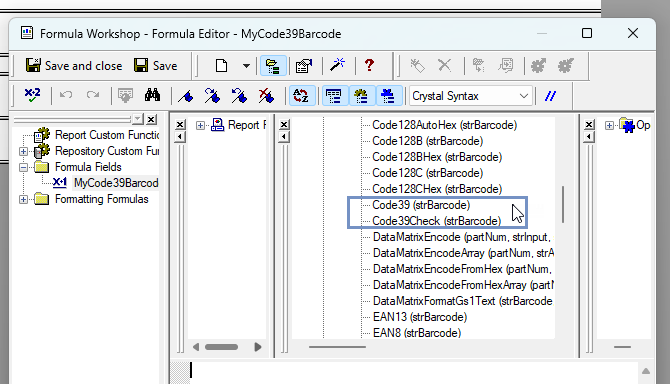Toggle the Workshop Tree button
670x384 pixels.
273,66
